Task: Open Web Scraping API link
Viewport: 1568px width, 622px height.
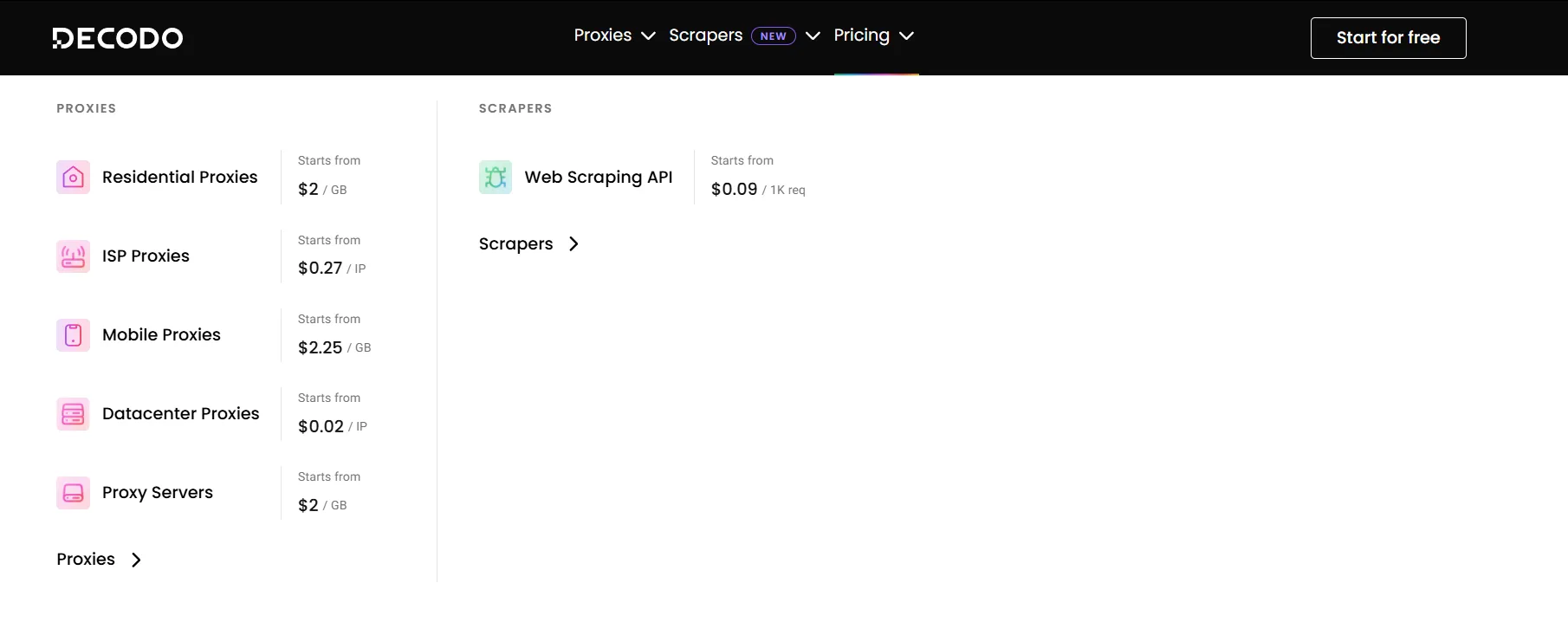Action: click(x=598, y=178)
